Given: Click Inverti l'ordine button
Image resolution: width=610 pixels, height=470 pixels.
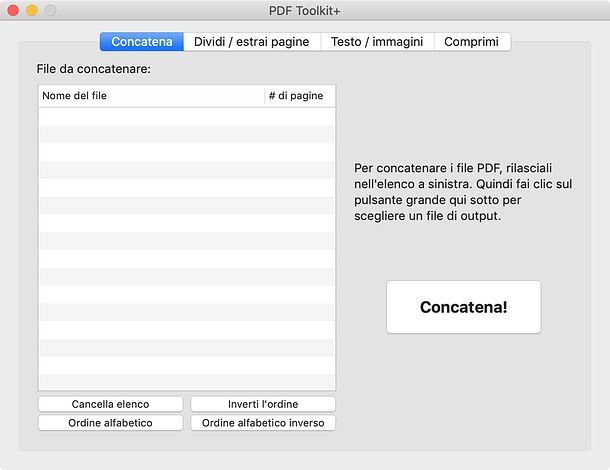Looking at the screenshot, I should click(263, 404).
